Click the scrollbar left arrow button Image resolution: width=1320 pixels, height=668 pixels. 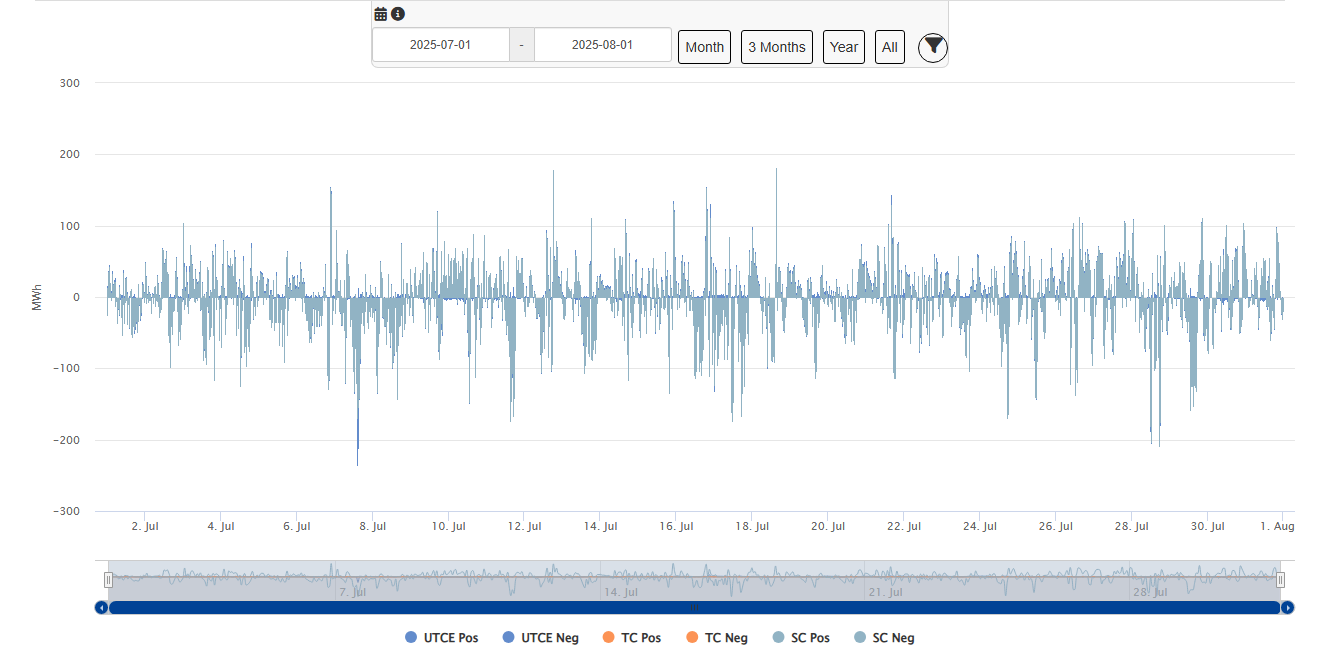click(101, 607)
